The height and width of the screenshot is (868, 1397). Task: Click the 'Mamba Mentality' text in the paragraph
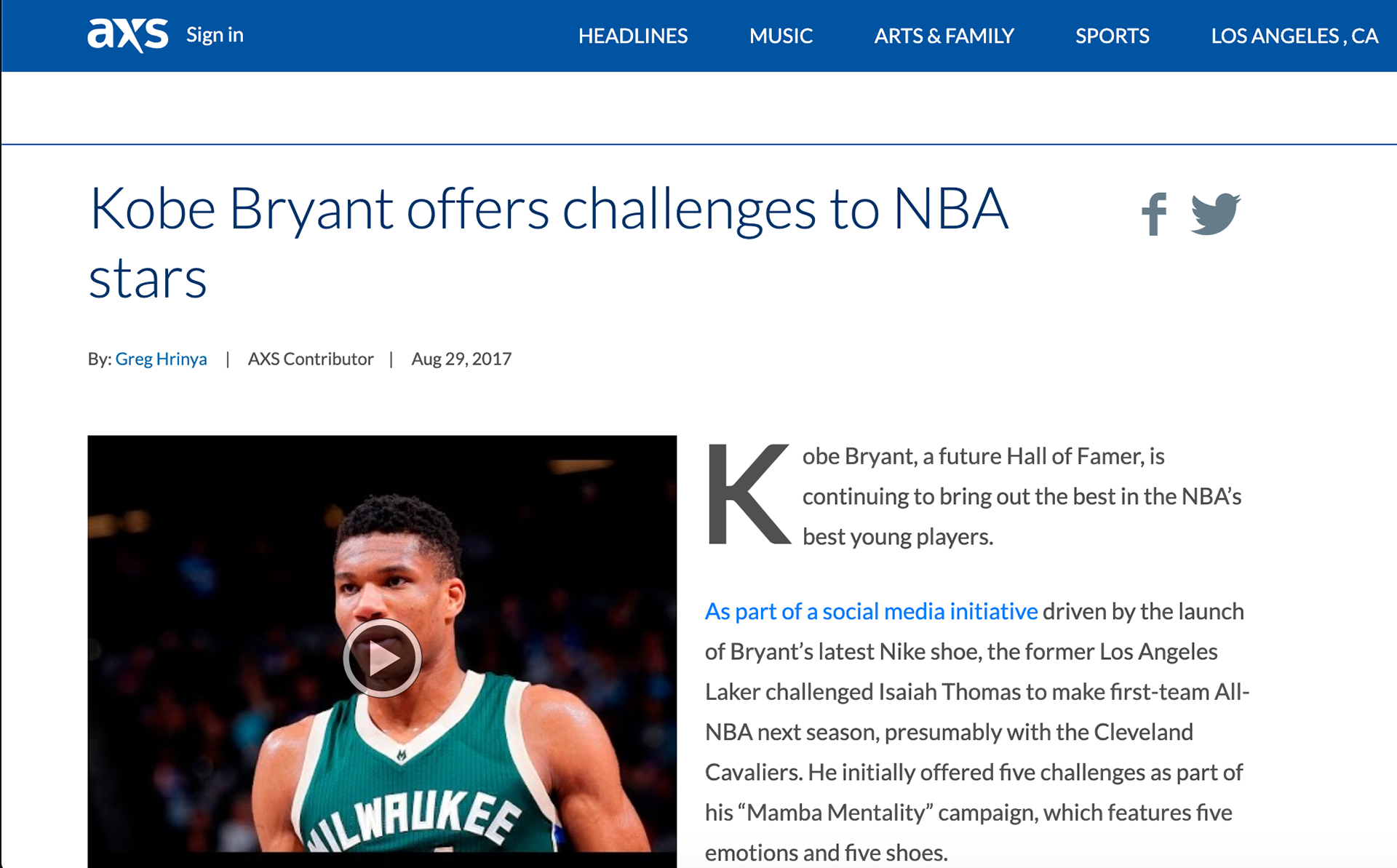tap(836, 812)
